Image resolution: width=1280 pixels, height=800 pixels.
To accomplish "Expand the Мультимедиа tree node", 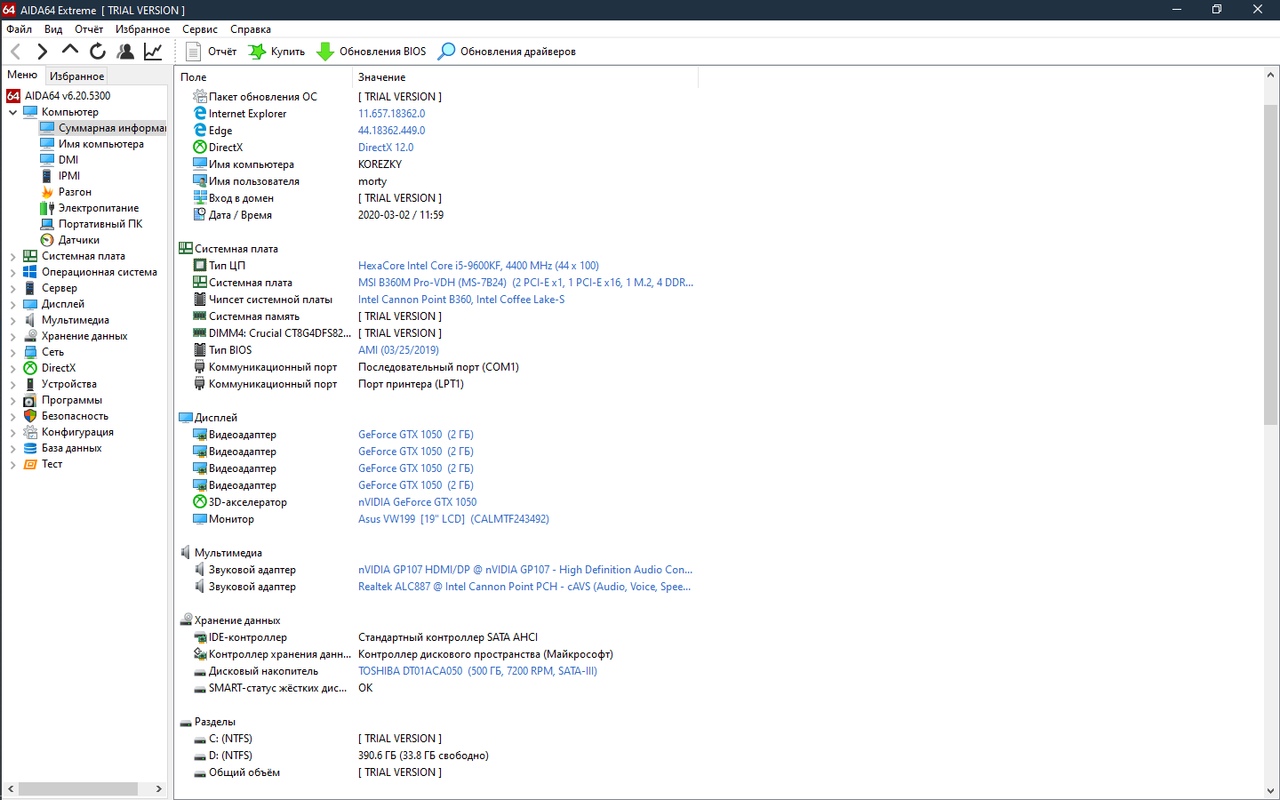I will 13,320.
